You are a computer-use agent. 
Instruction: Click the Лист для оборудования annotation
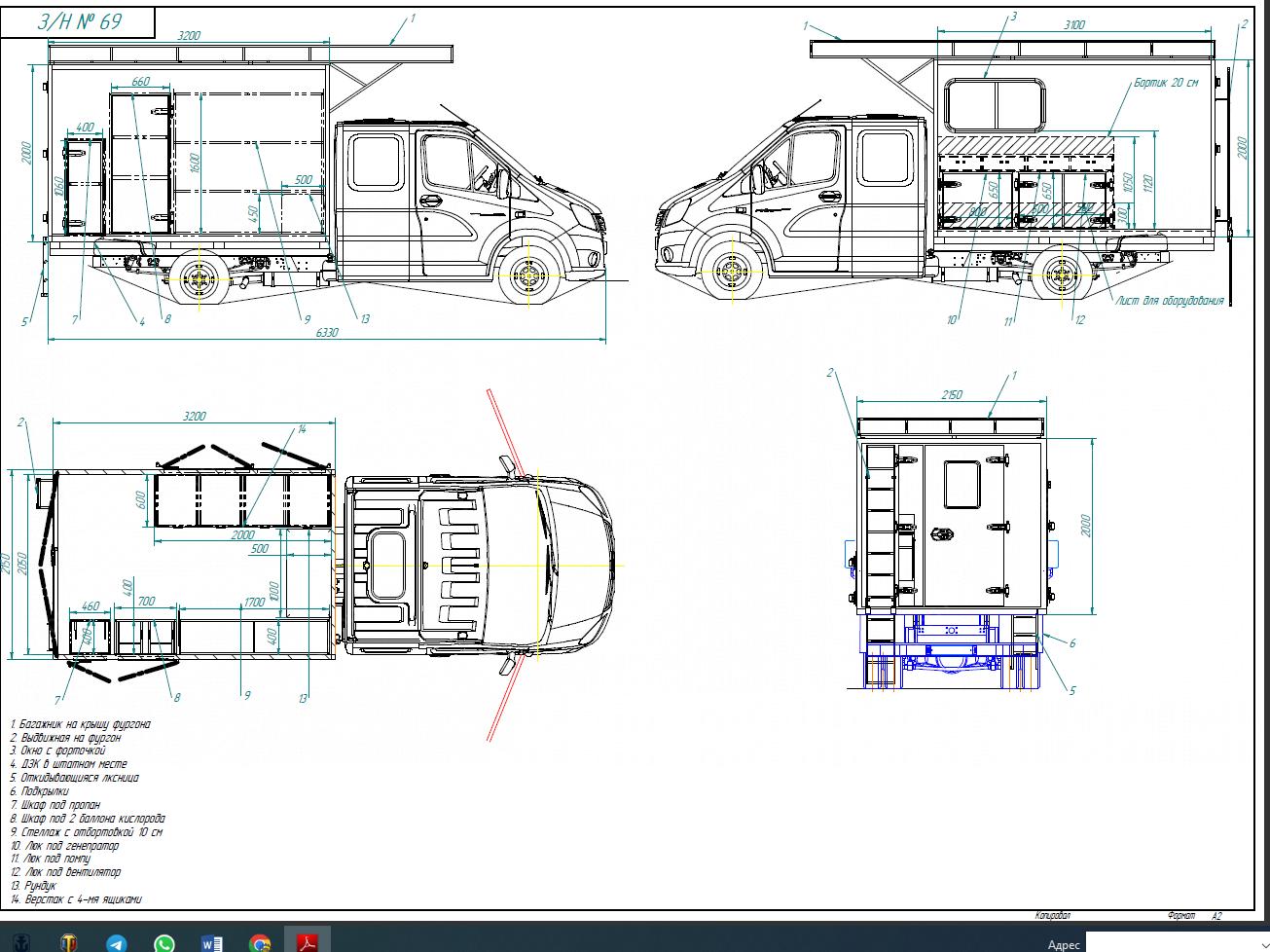1168,301
